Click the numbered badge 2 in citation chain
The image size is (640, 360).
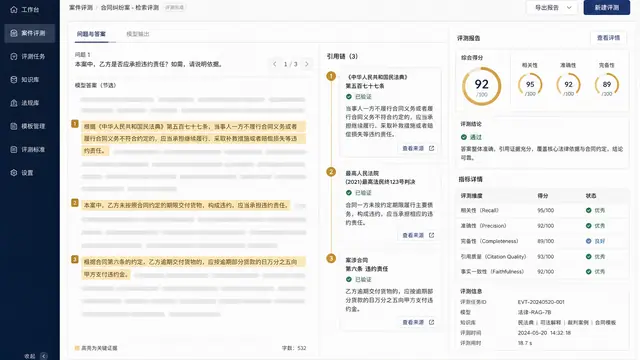331,172
